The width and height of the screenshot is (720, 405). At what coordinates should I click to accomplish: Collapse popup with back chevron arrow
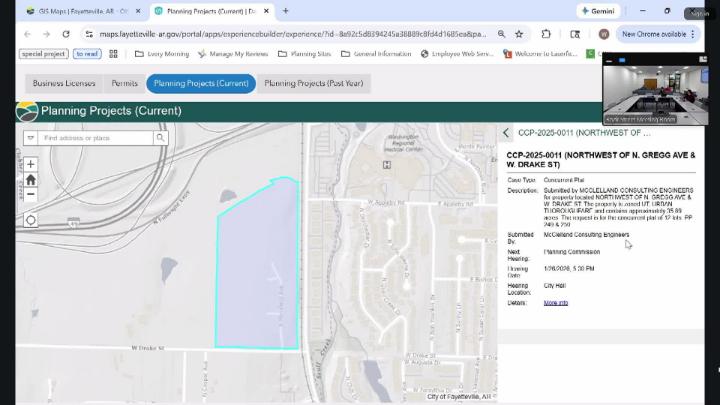point(506,132)
